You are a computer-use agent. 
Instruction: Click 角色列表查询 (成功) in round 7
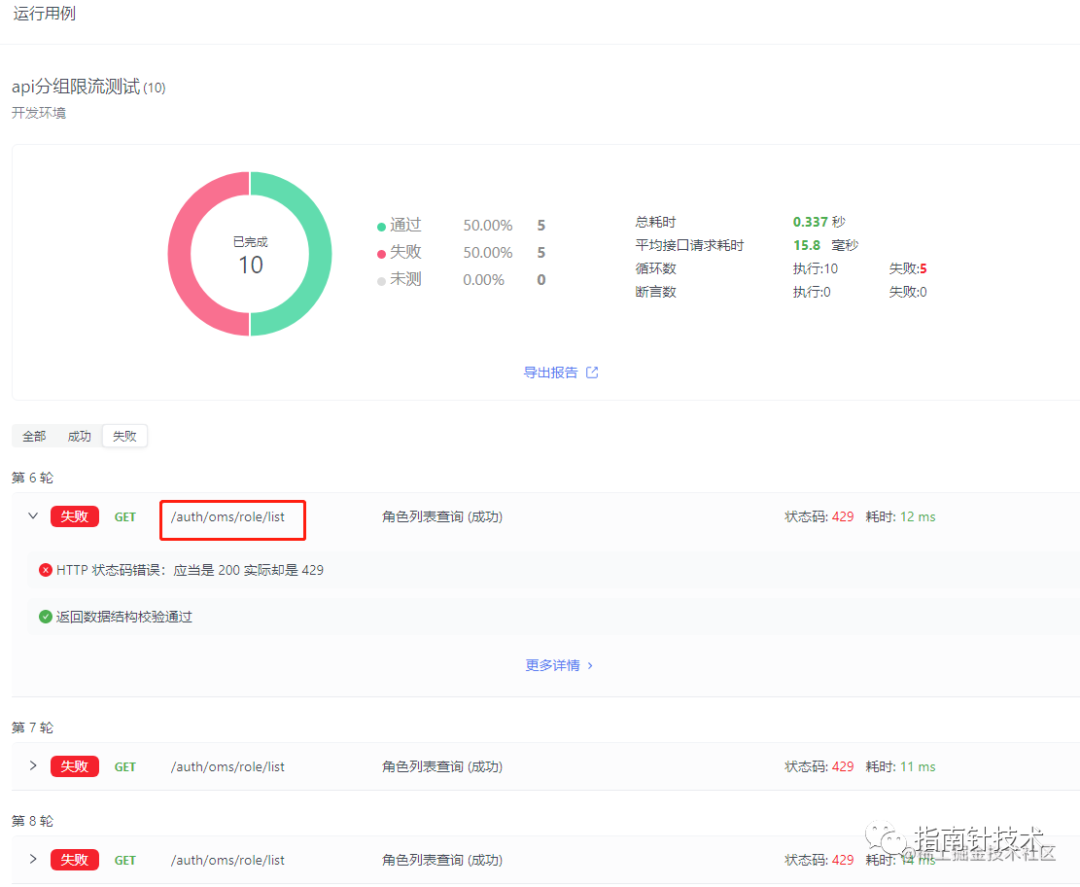coord(442,767)
